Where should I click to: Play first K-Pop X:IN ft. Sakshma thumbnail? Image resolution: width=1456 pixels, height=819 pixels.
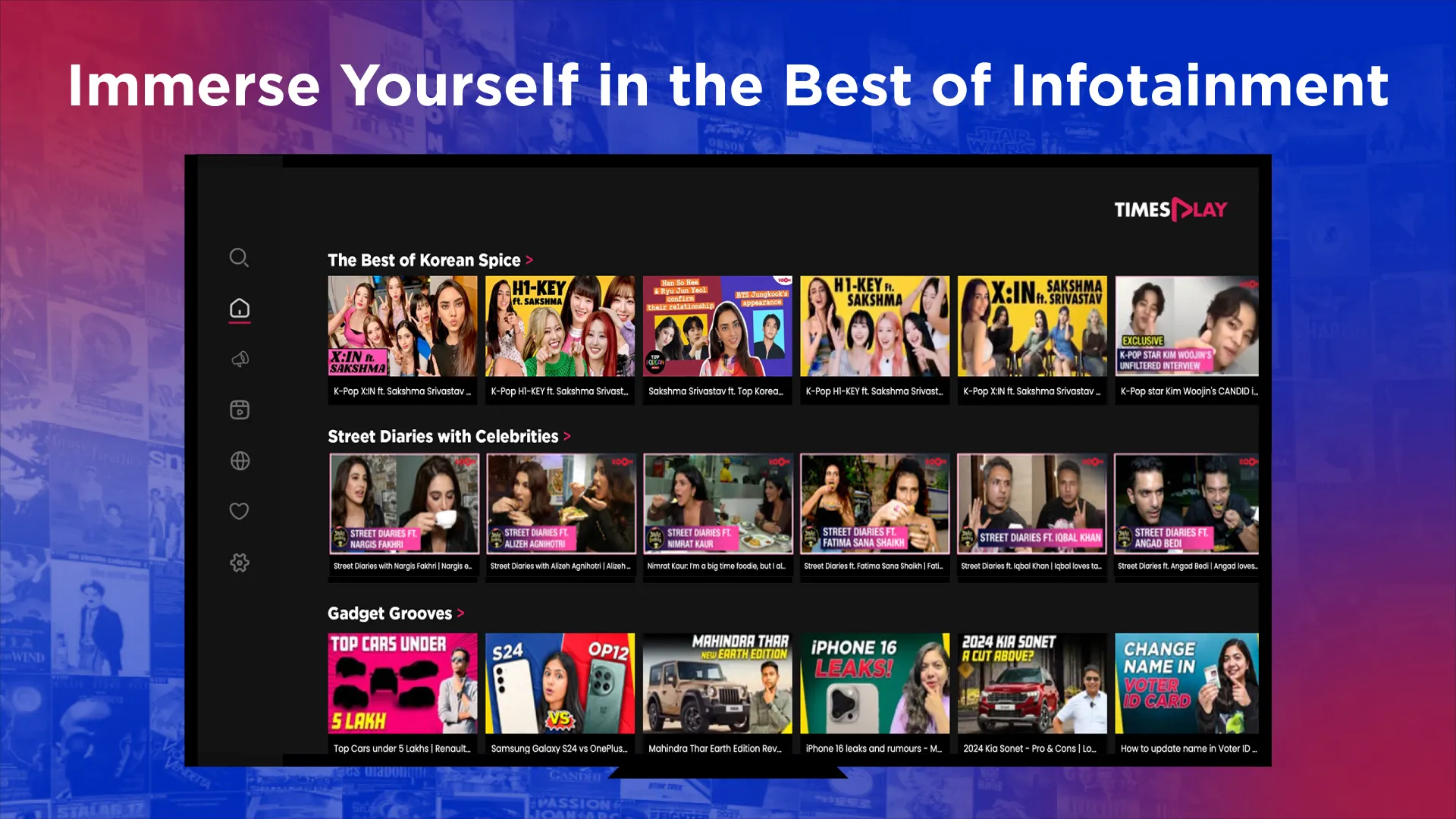[403, 326]
